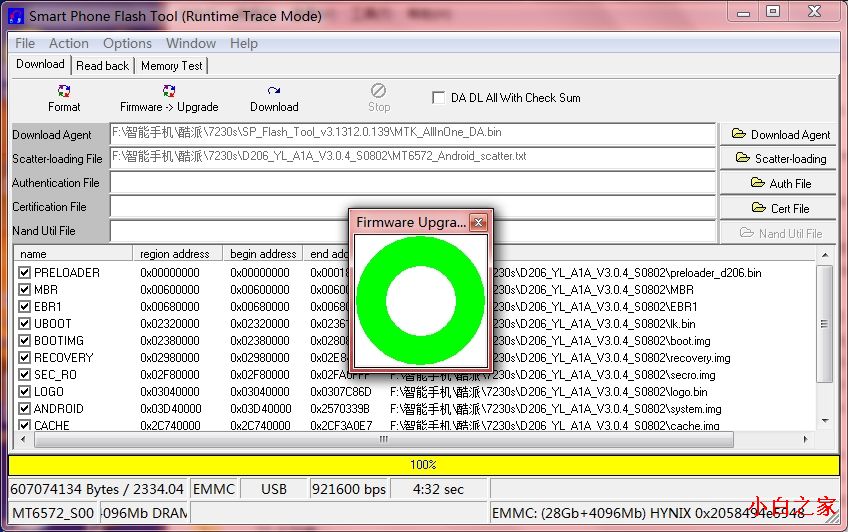
Task: Click the Cert File button
Action: [x=778, y=208]
